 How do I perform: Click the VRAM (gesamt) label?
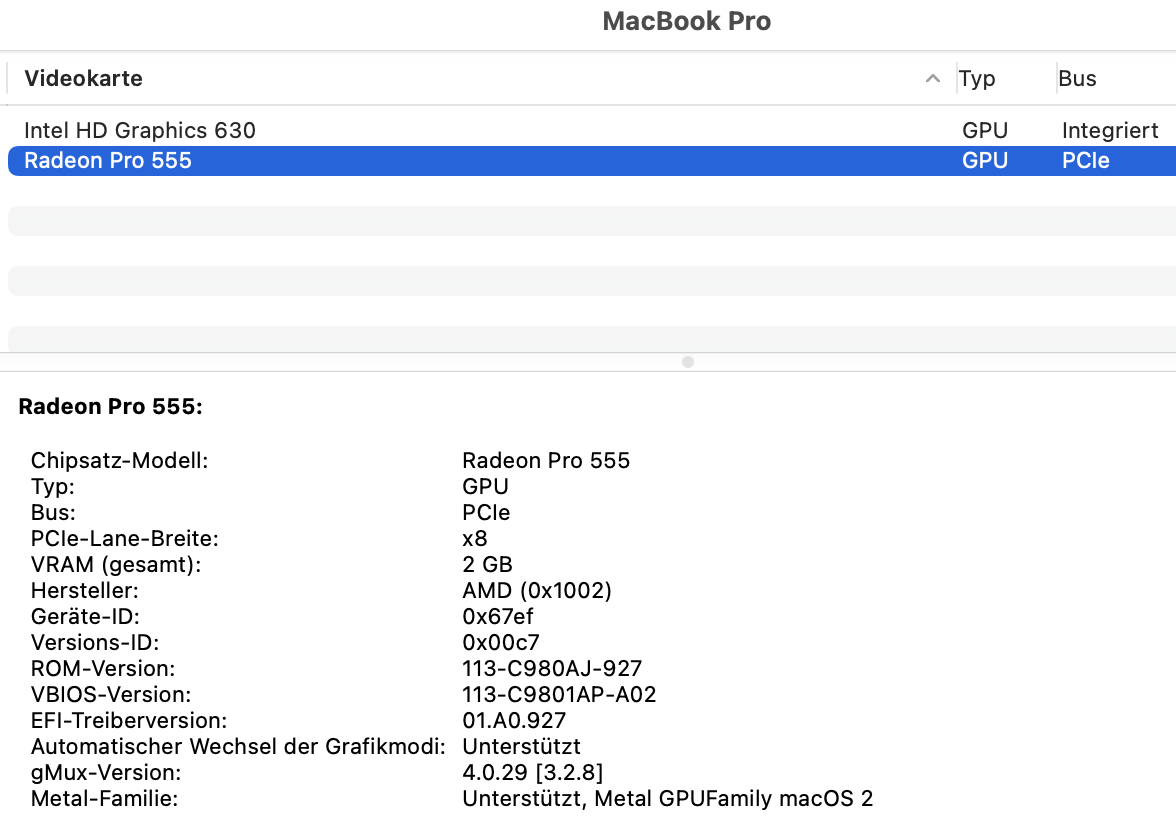point(116,565)
